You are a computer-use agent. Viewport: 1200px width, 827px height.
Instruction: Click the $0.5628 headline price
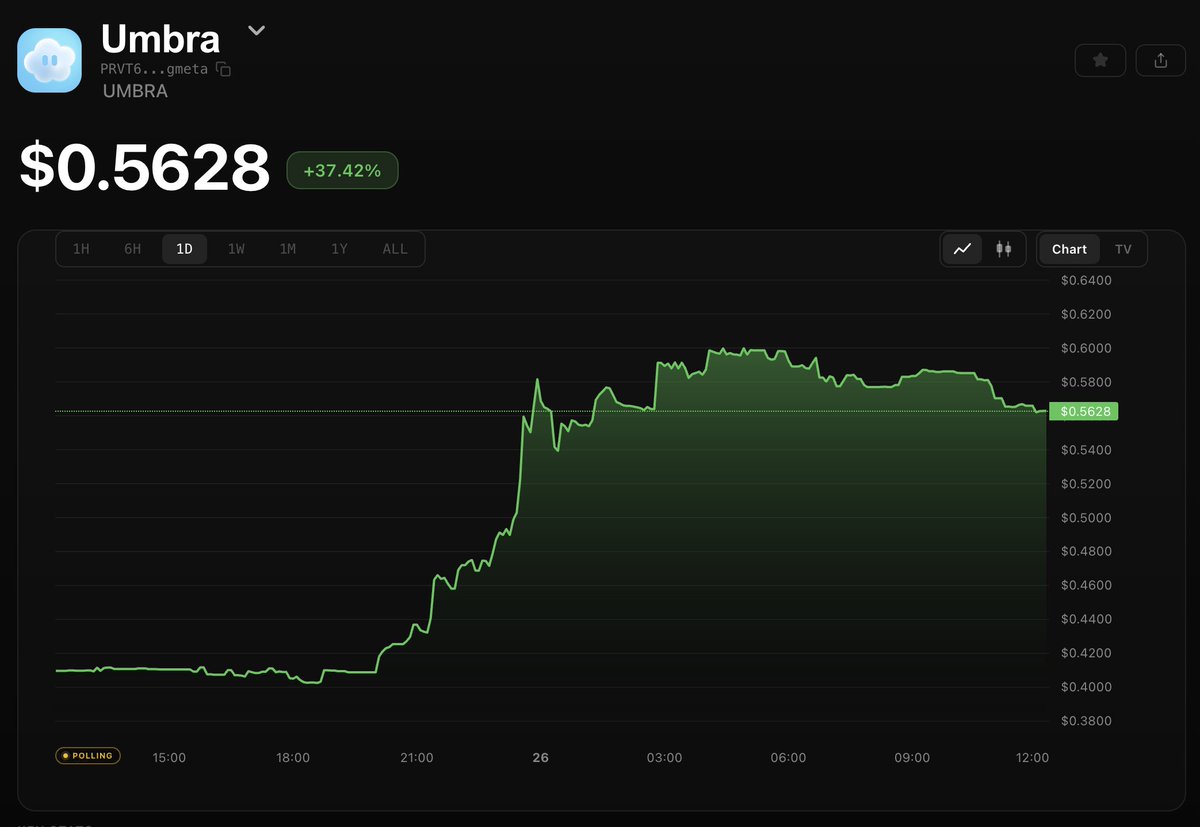[x=145, y=168]
